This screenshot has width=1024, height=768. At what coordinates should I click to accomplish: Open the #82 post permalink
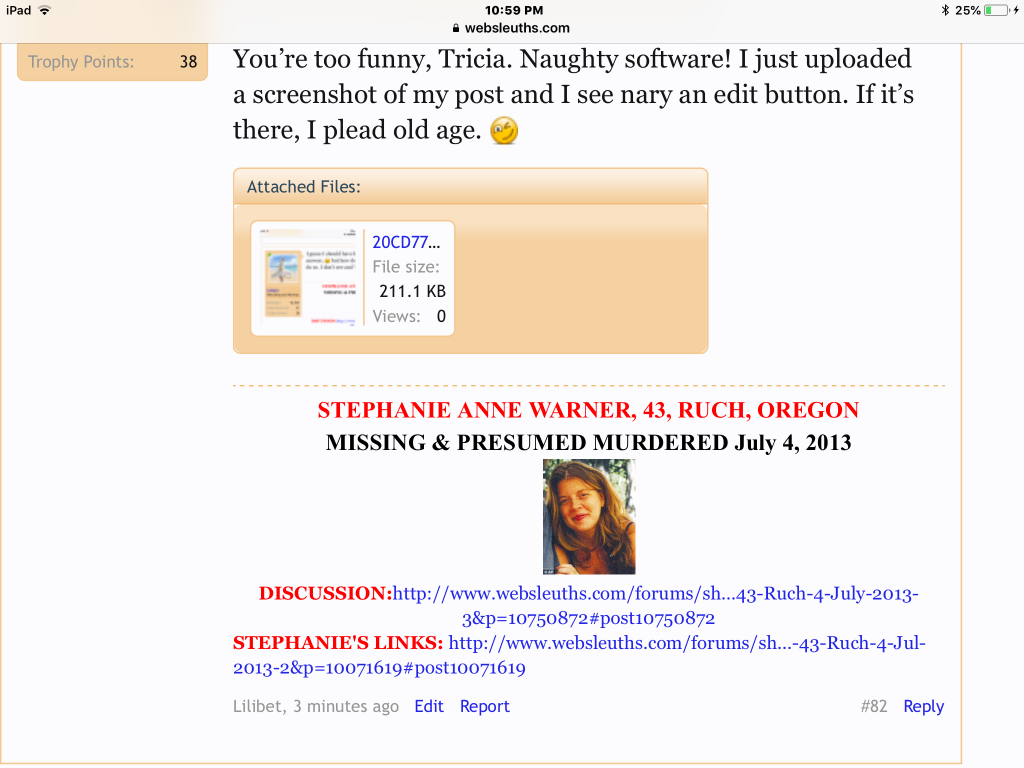[873, 706]
